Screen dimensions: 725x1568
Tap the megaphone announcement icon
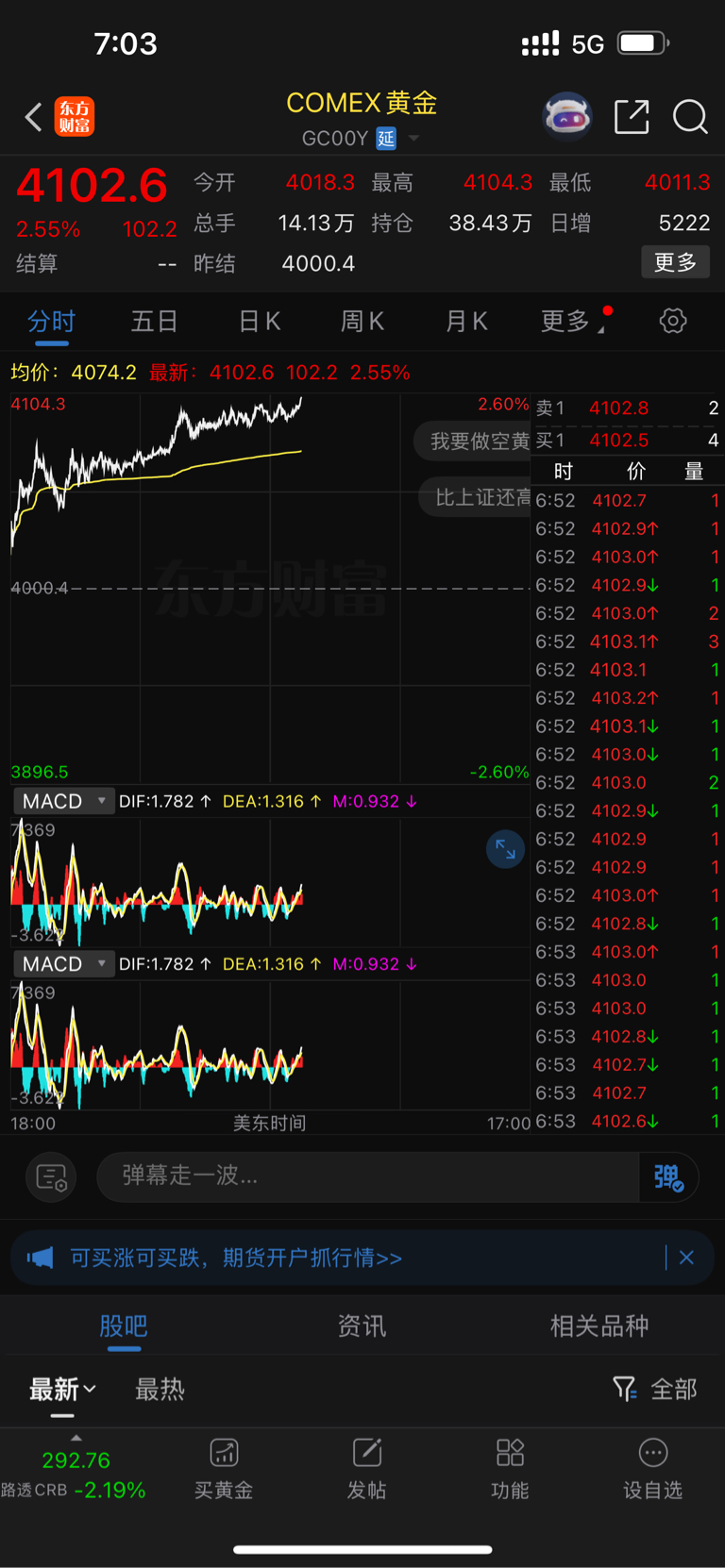click(x=40, y=1258)
